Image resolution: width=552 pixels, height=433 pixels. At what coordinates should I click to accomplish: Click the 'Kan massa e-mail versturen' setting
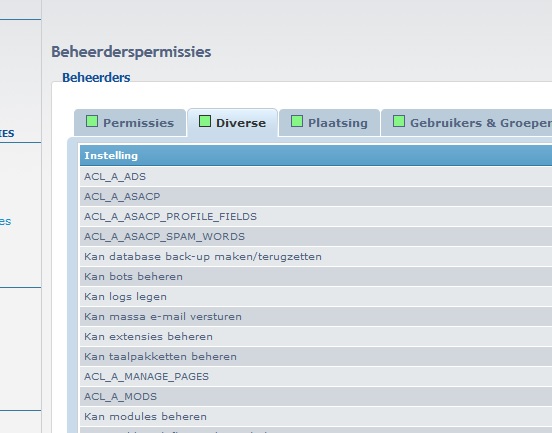click(316, 317)
